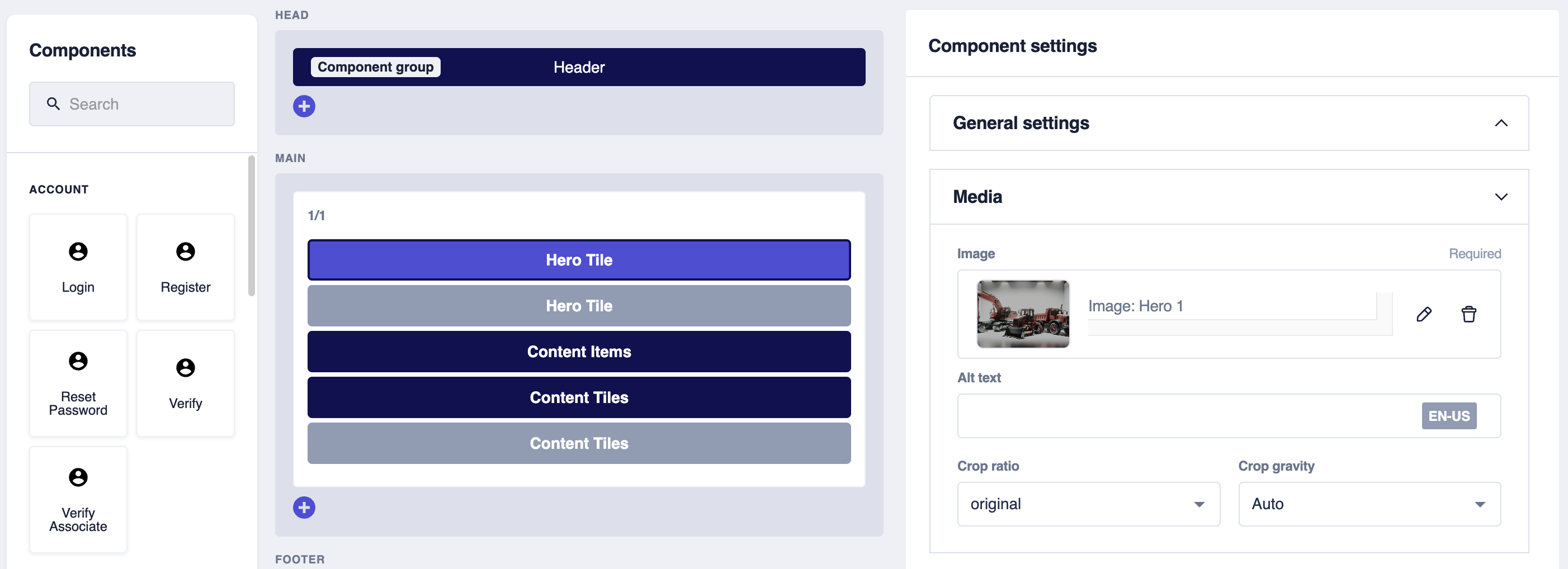Screen dimensions: 1568x569
Task: Collapse the General settings section
Action: 1500,123
